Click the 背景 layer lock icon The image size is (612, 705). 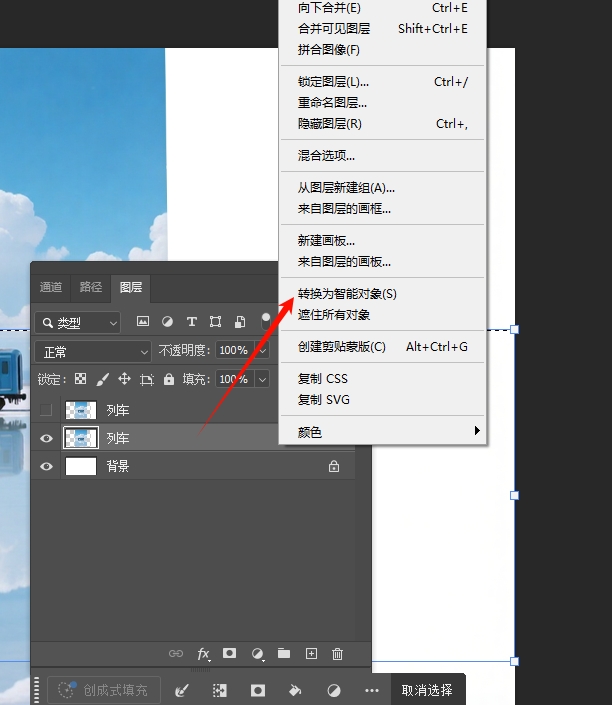click(334, 466)
